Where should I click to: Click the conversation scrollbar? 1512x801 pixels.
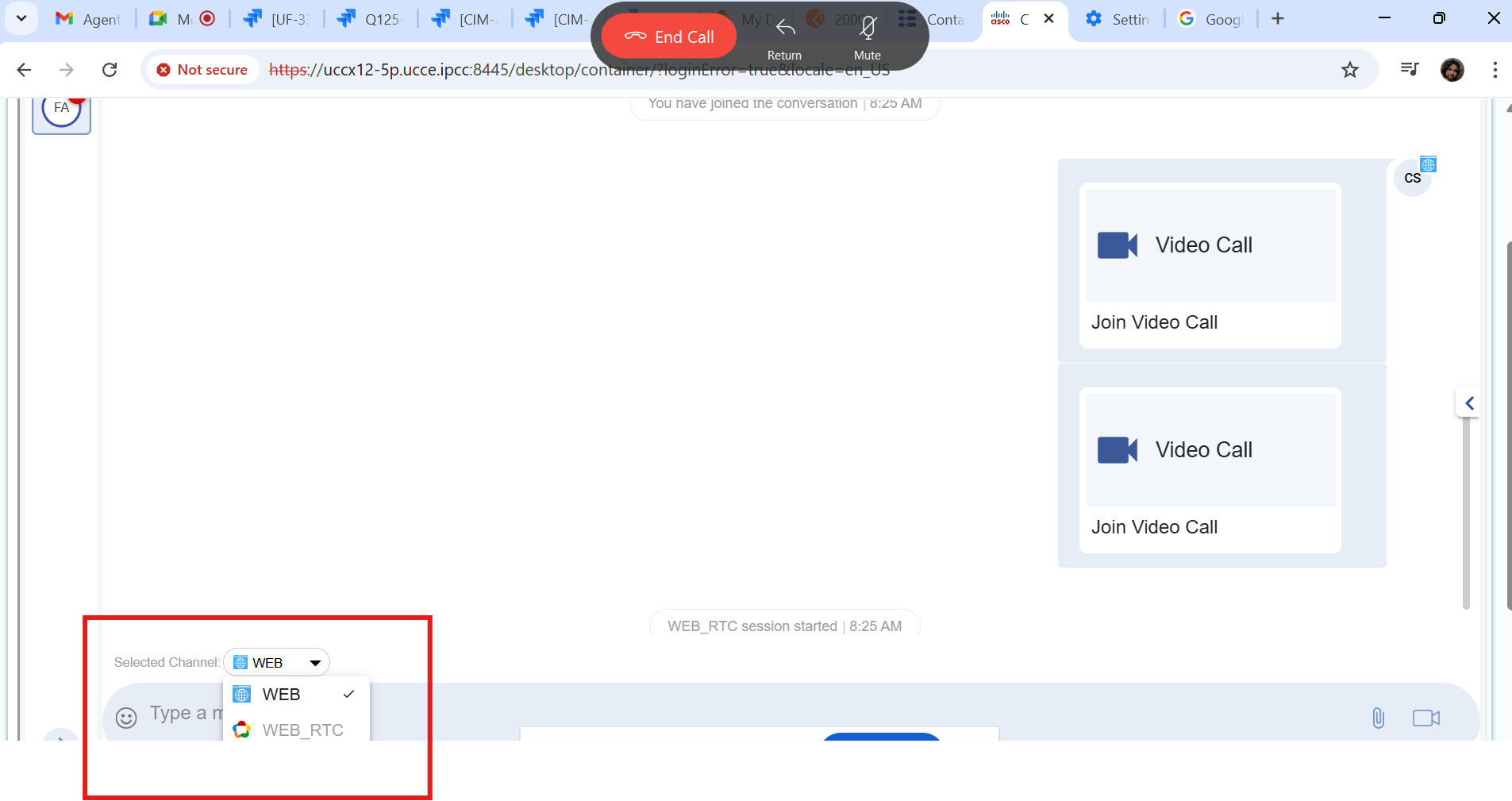pyautogui.click(x=1466, y=514)
